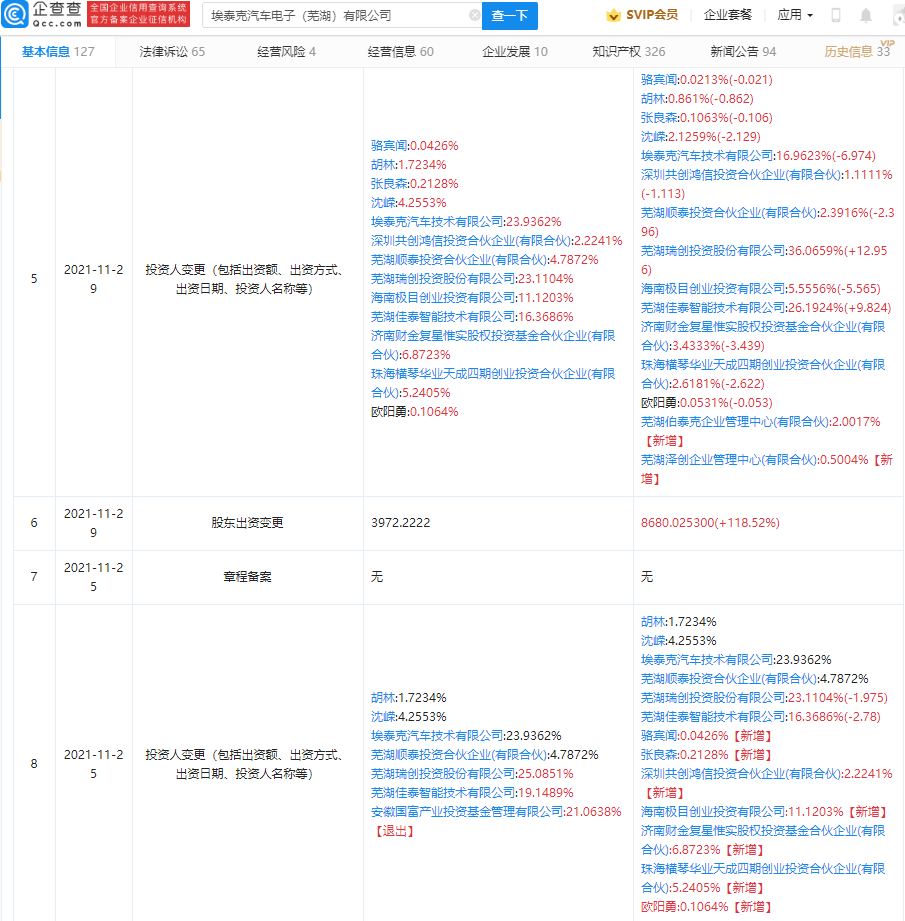
Task: Open 芜湖瑞创投资股份有限公司 link showing 36.0659%
Action: coord(713,251)
